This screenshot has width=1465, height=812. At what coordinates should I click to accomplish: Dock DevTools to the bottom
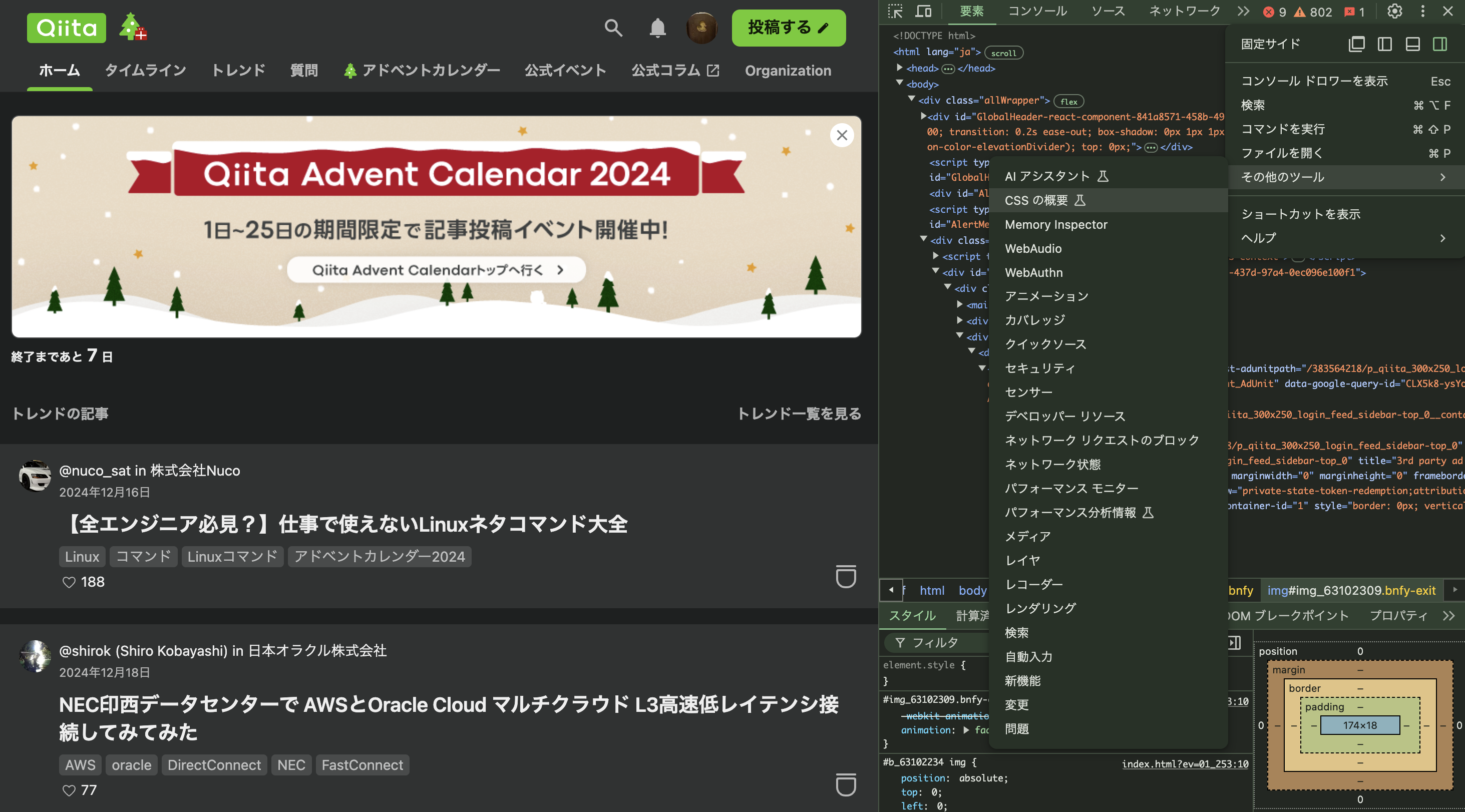click(1412, 44)
